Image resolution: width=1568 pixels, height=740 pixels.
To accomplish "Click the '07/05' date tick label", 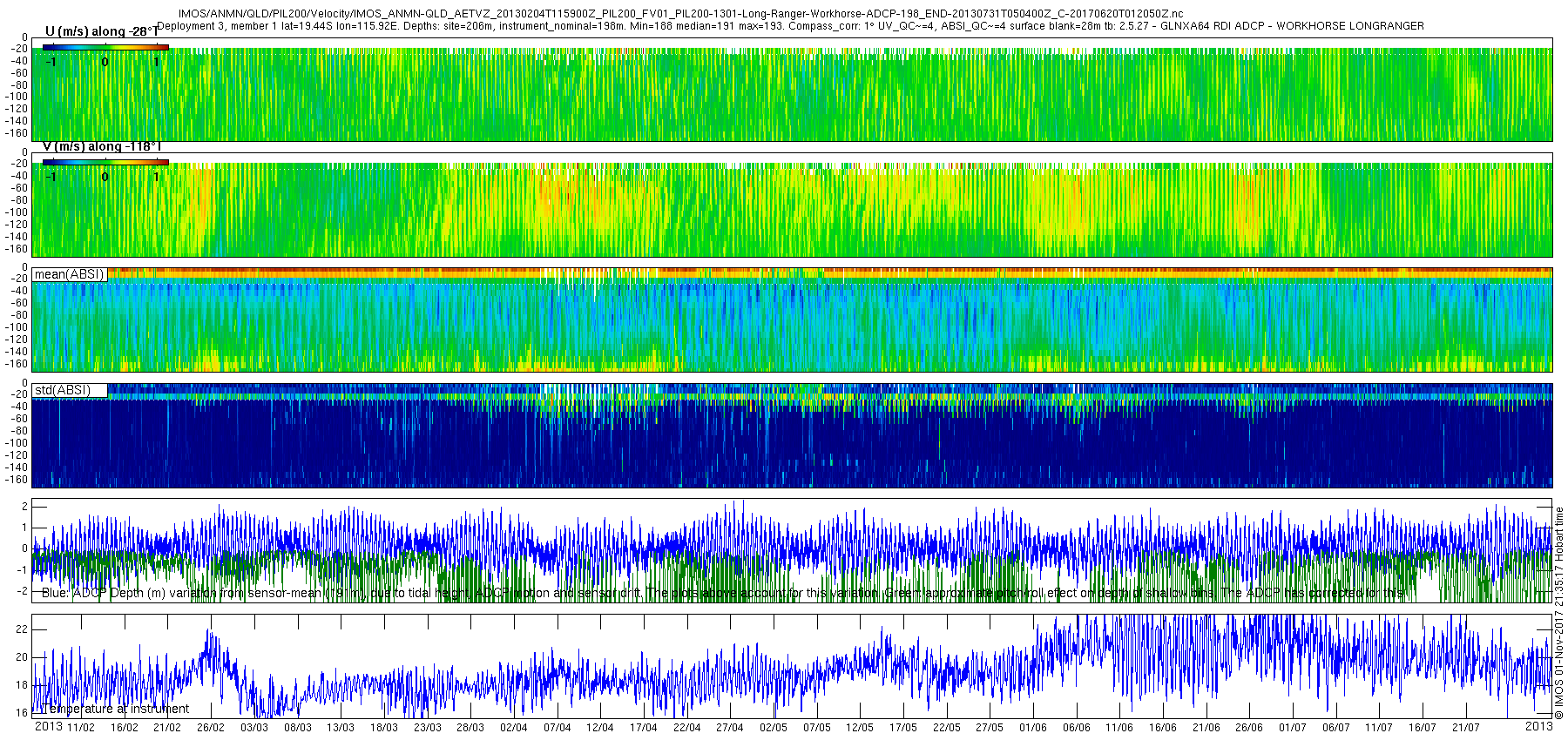I will pos(816,728).
